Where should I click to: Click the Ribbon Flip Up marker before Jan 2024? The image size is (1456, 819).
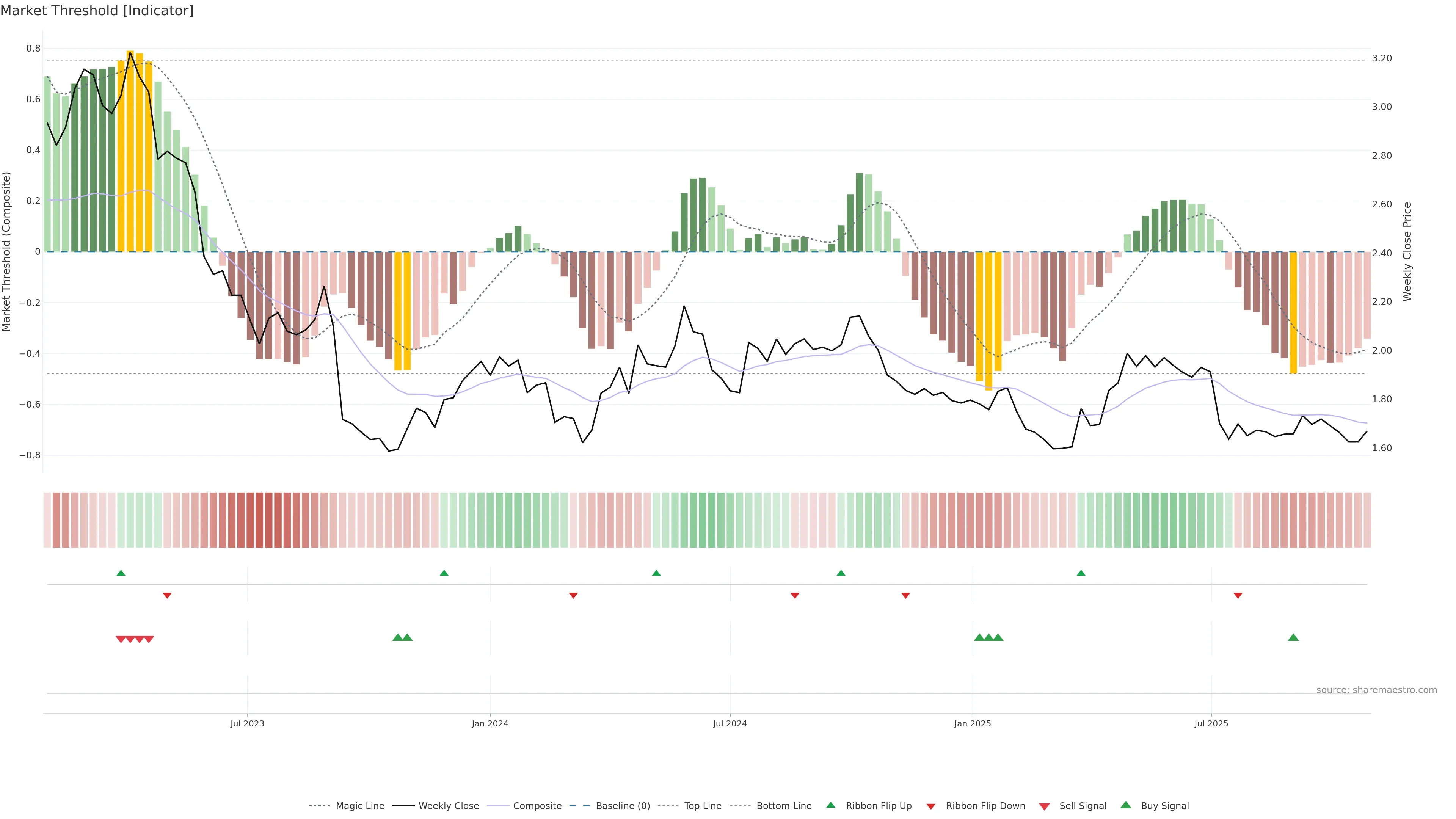pyautogui.click(x=444, y=573)
